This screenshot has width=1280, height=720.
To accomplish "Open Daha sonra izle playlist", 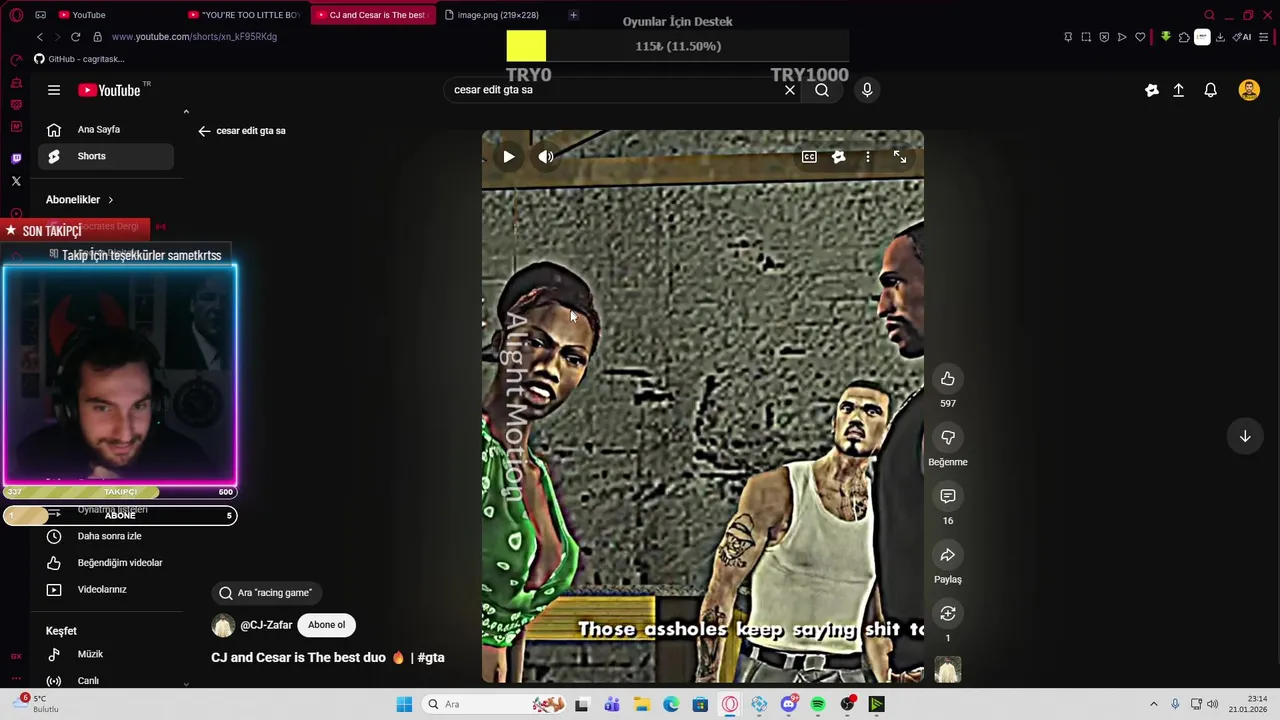I will click(106, 536).
